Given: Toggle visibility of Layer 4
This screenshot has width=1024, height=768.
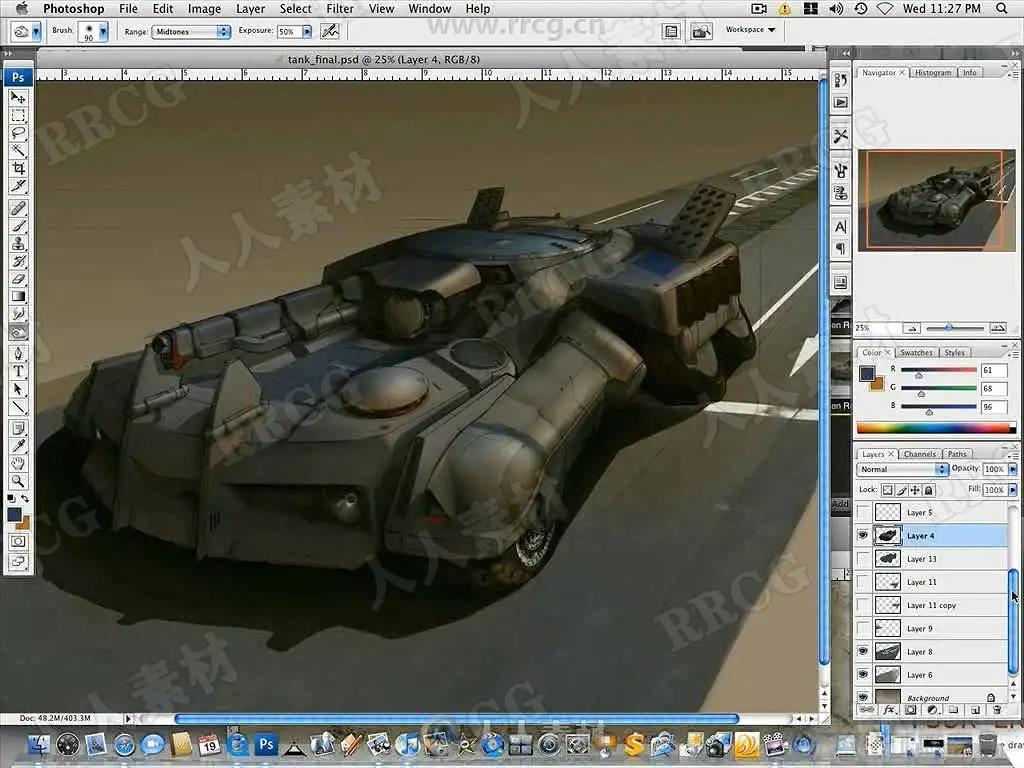Looking at the screenshot, I should click(x=863, y=536).
